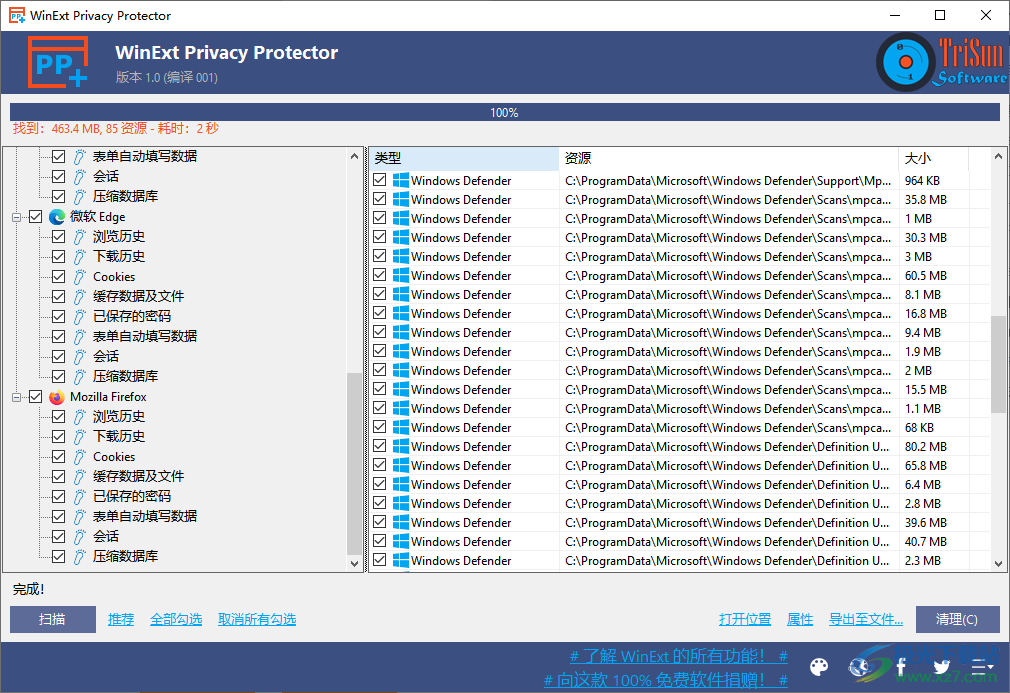
Task: Open the 了解 WinExt 的所有功能 link
Action: coord(679,656)
